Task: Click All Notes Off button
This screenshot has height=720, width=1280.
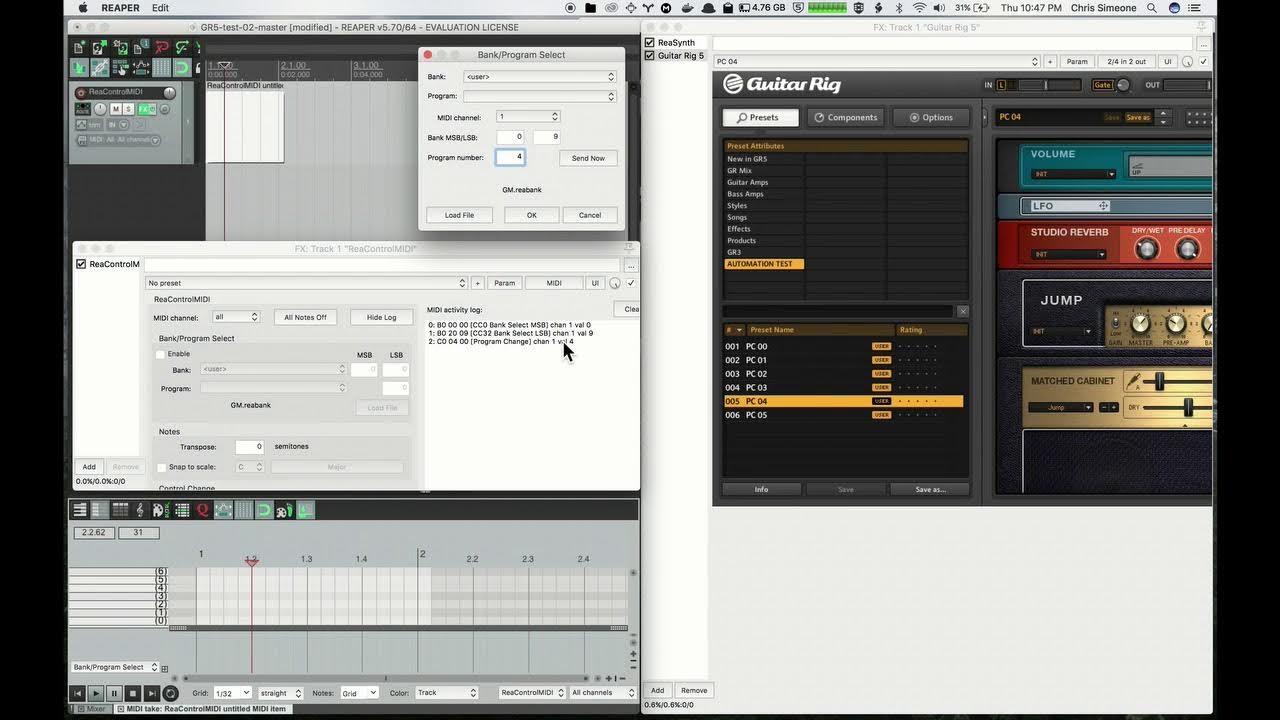Action: point(305,317)
